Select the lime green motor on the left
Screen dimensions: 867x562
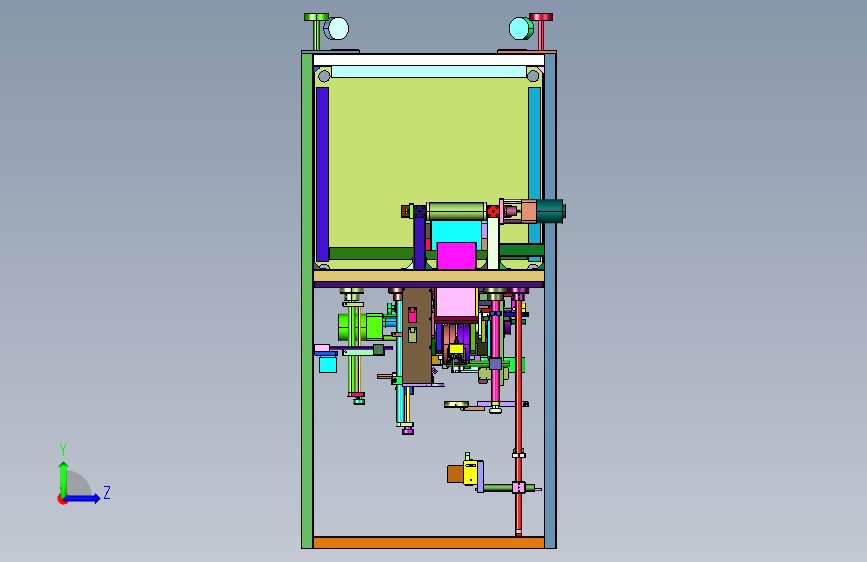point(361,326)
